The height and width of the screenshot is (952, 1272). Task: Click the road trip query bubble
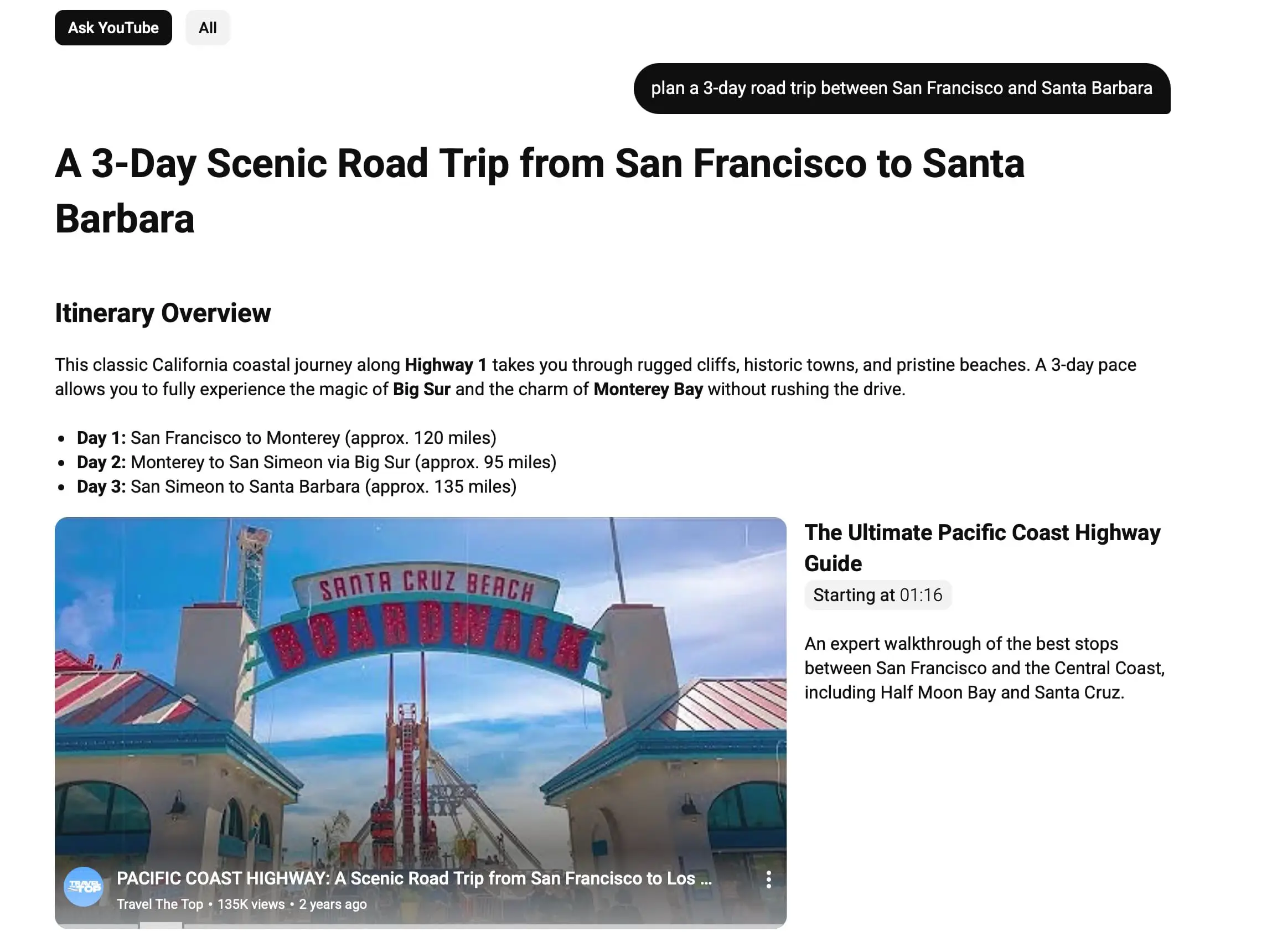point(901,89)
